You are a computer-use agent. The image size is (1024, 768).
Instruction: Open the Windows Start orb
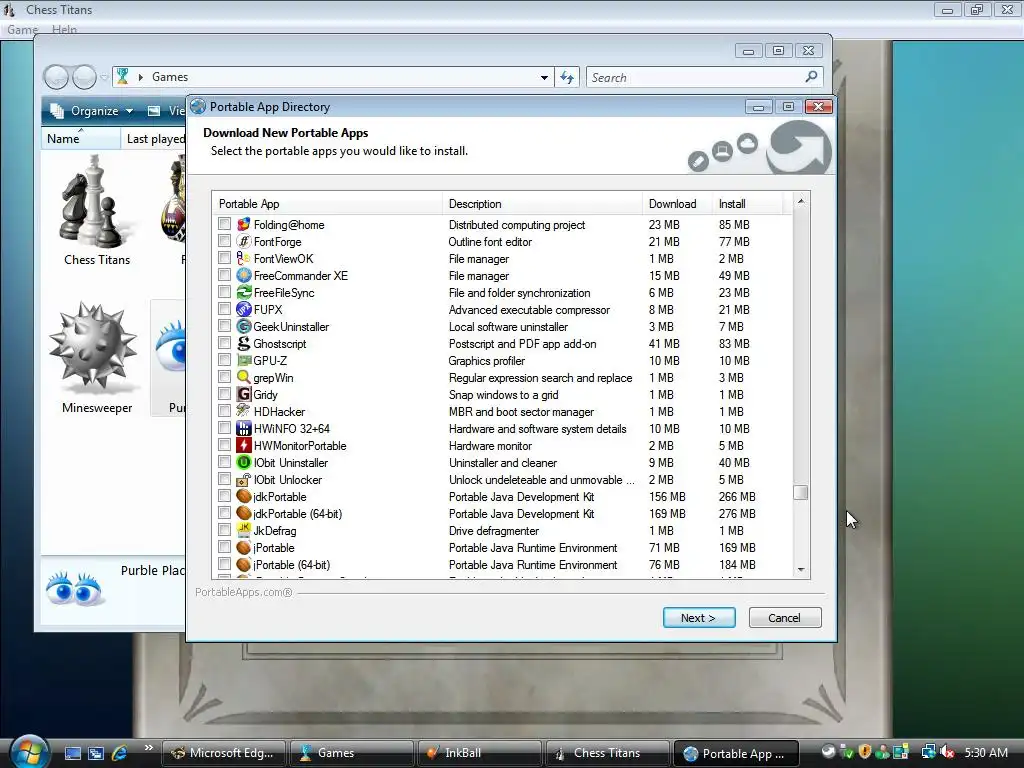tap(29, 752)
